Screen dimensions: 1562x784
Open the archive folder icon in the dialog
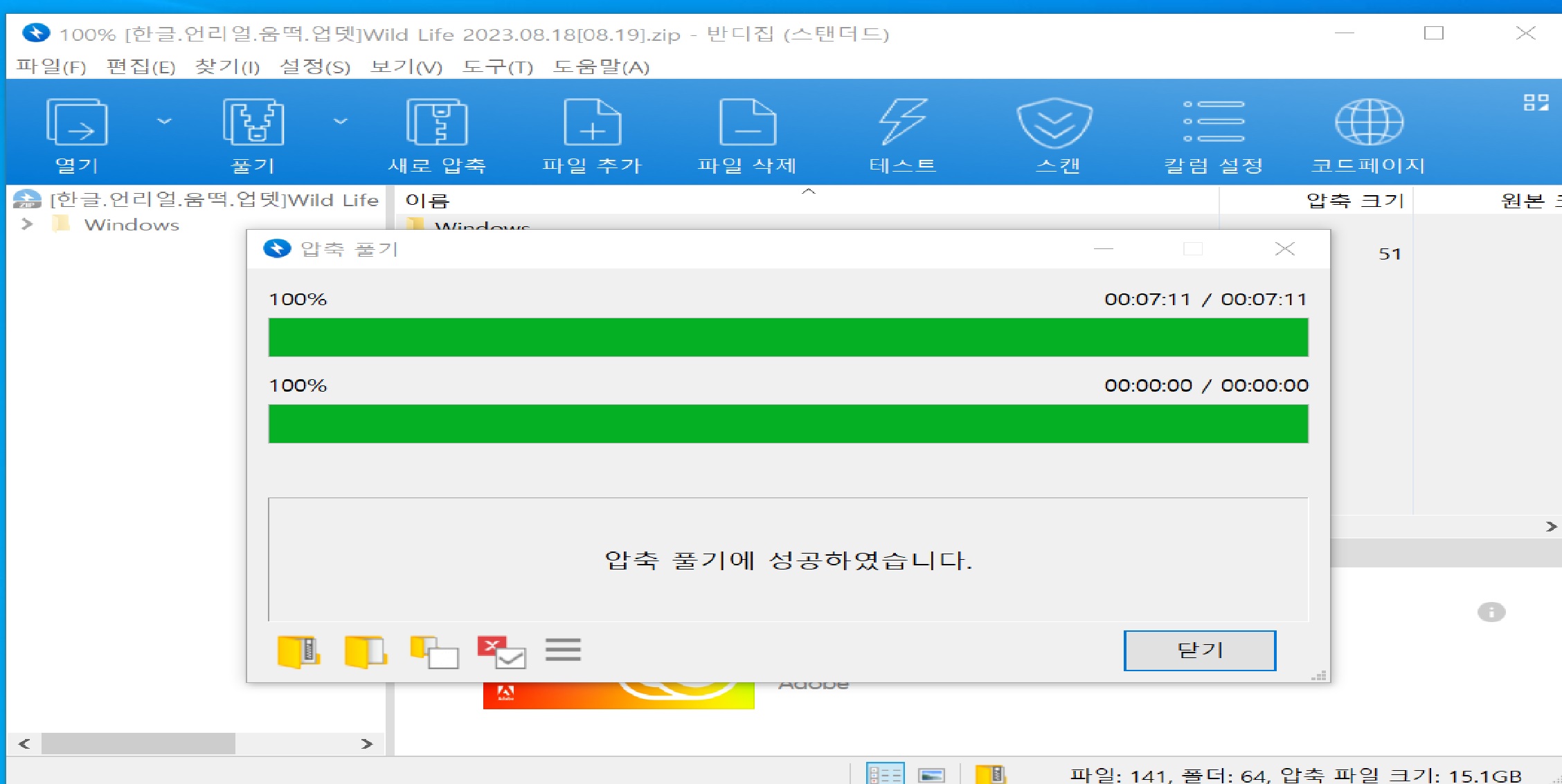tap(298, 651)
